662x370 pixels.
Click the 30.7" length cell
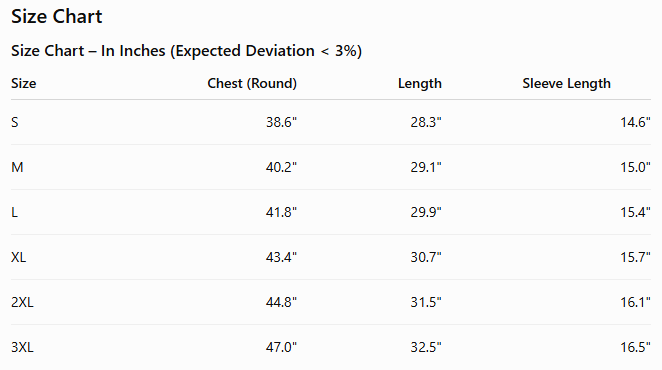click(x=426, y=257)
